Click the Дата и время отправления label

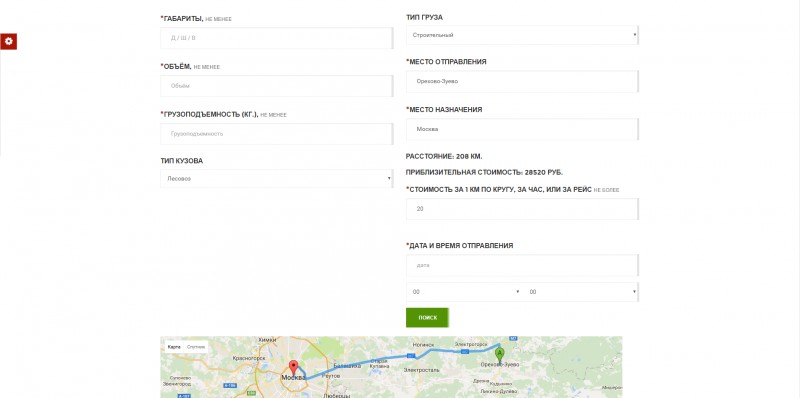[460, 245]
